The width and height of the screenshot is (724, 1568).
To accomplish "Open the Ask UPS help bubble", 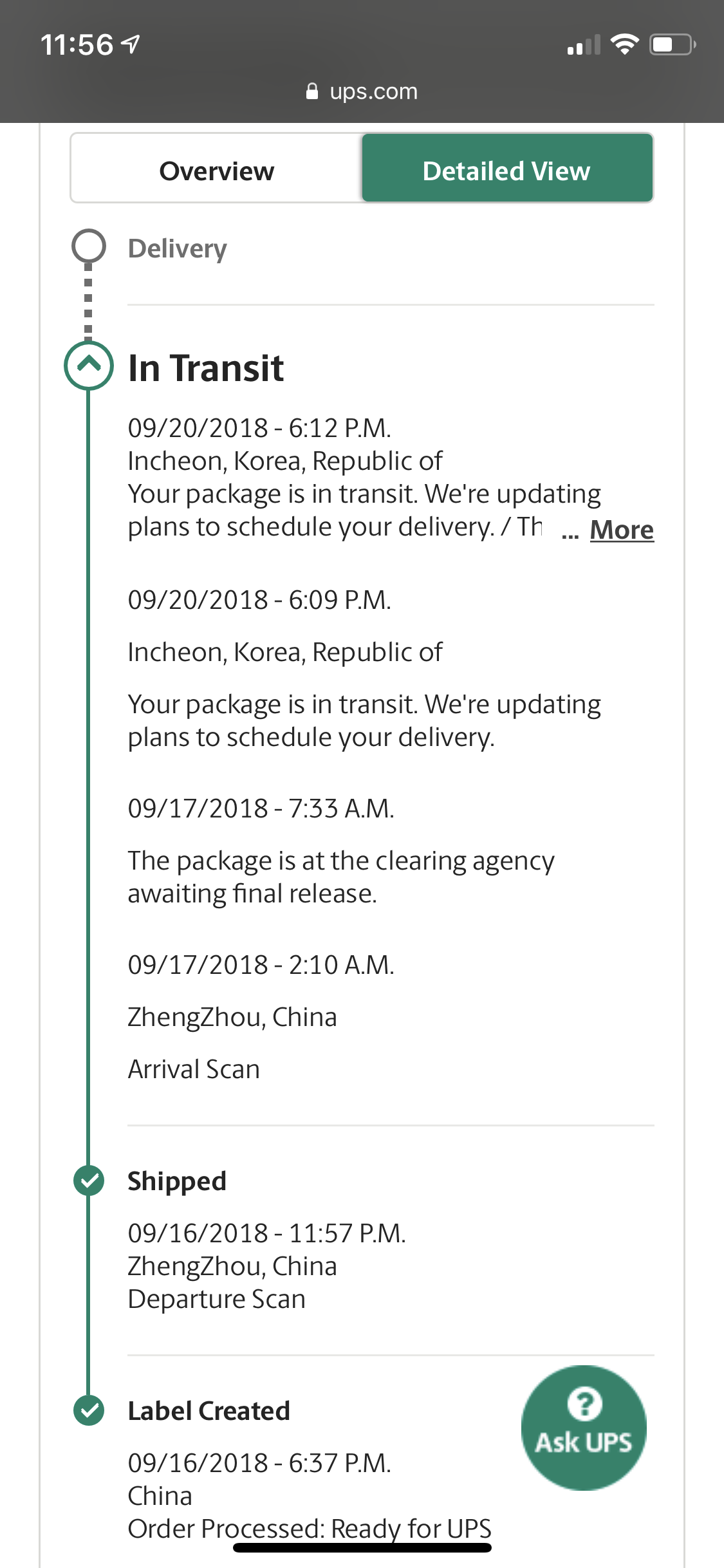I will (x=584, y=1428).
